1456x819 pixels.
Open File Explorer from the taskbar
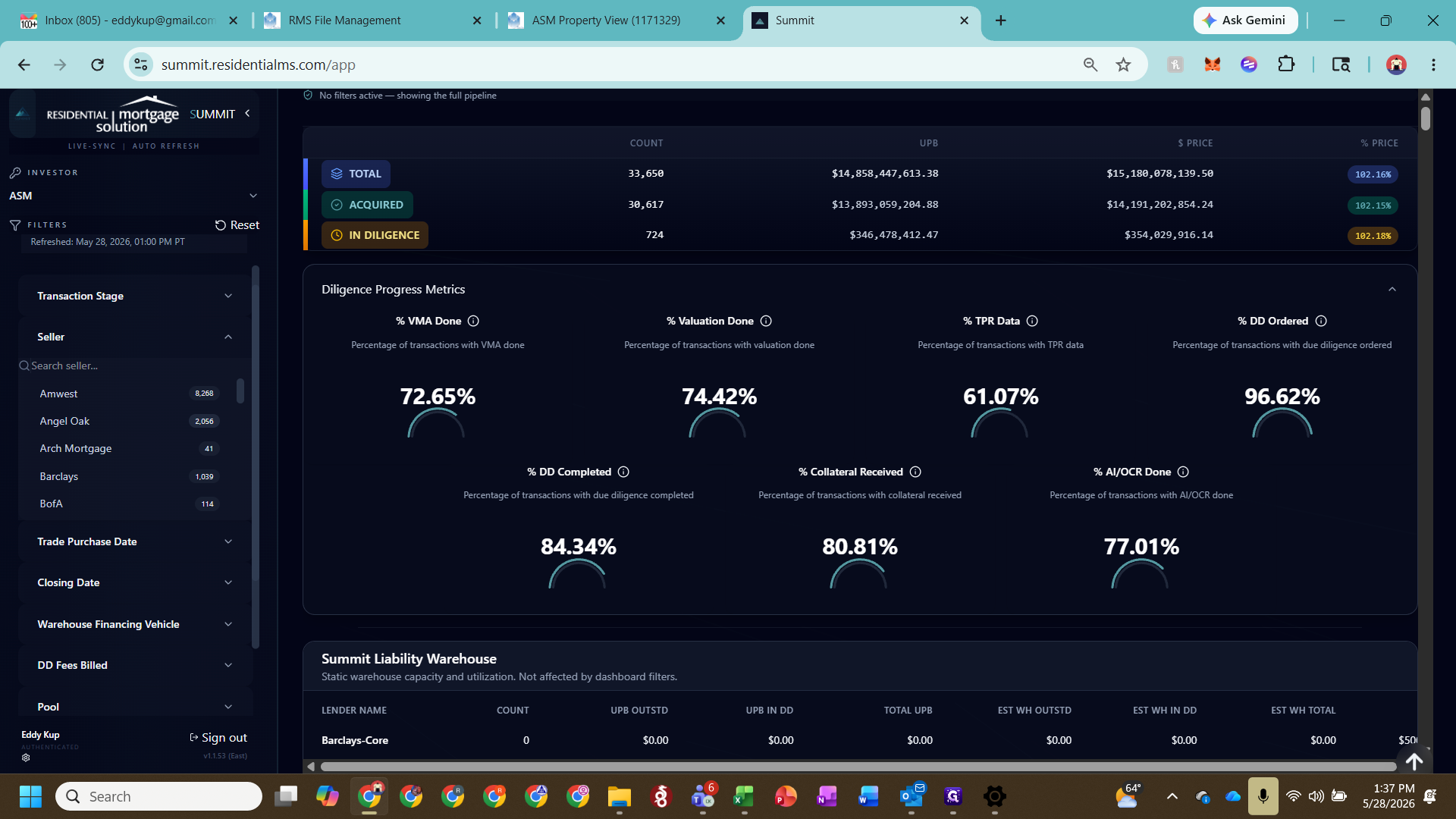(619, 796)
